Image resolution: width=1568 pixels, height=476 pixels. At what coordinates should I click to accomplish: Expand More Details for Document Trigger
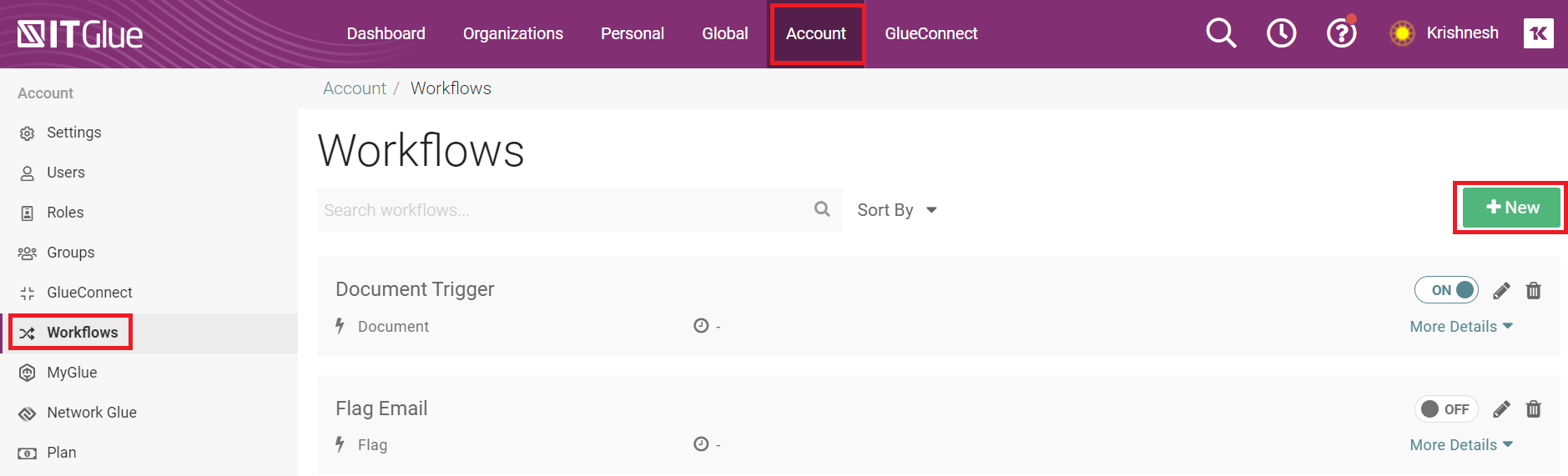click(1461, 327)
